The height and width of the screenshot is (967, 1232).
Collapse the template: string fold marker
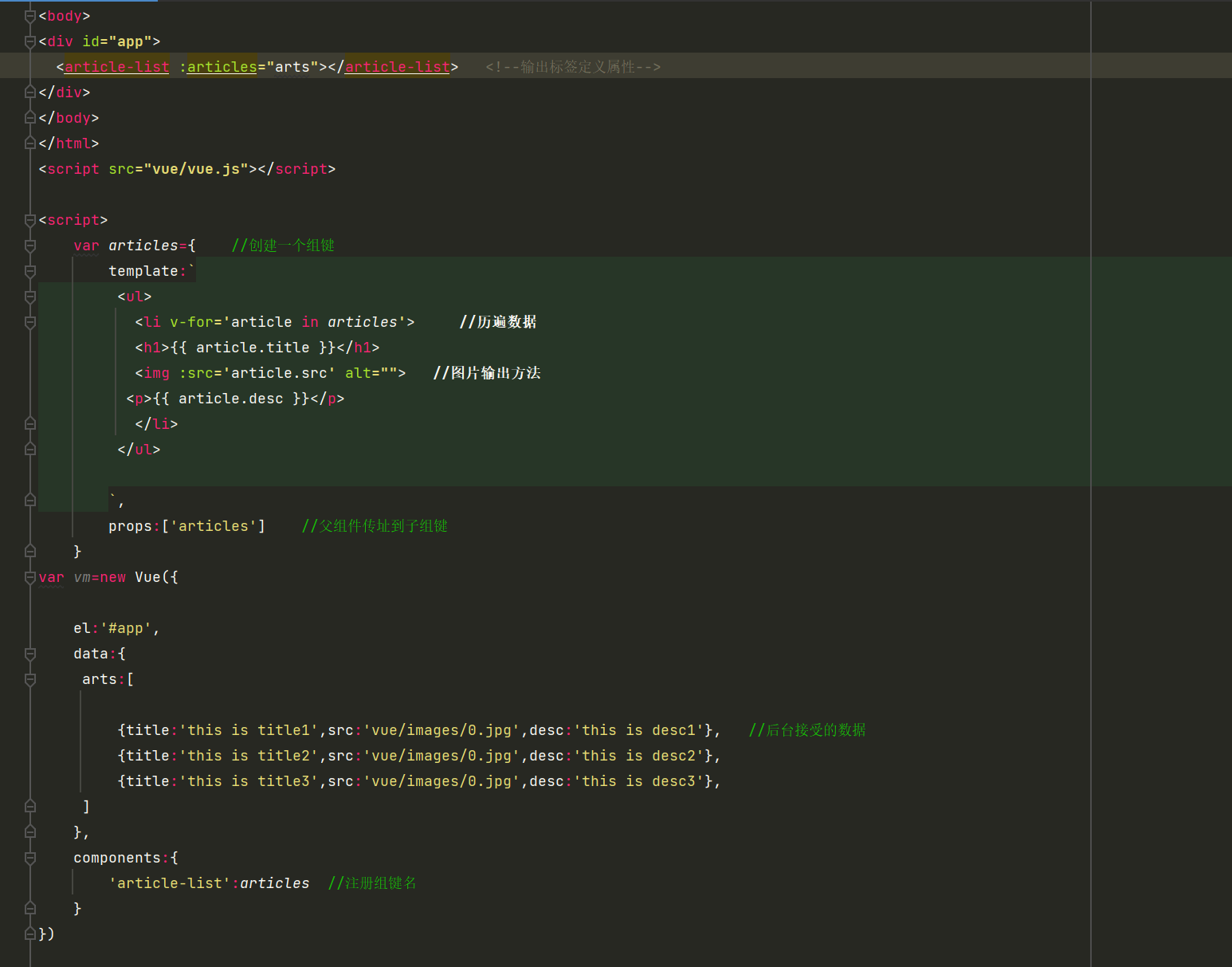pyautogui.click(x=30, y=271)
